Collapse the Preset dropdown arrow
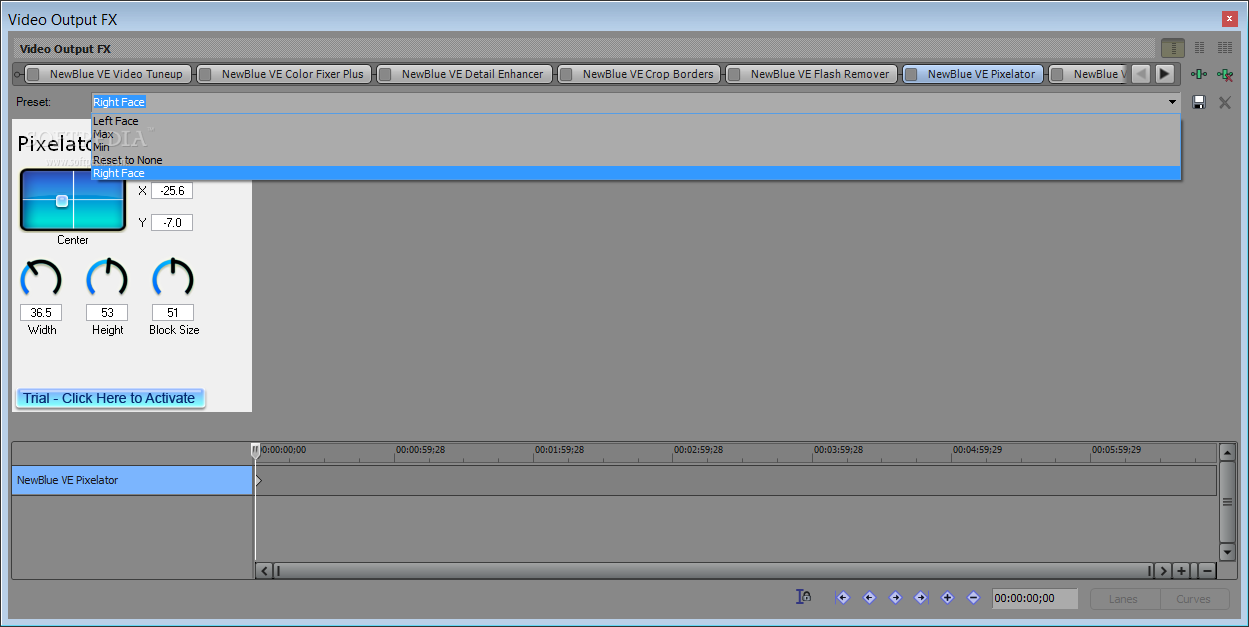The image size is (1249, 627). 1172,102
